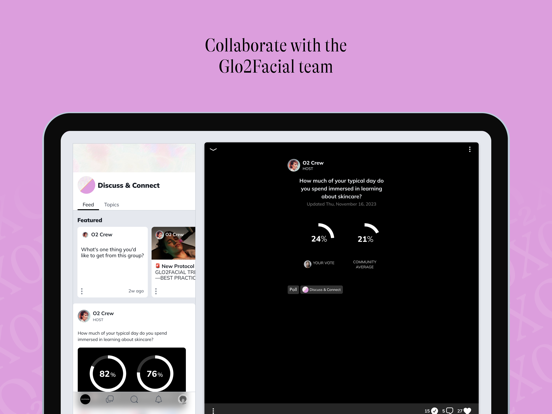Open the poll panel's three-dot options menu
This screenshot has width=552, height=414.
click(470, 150)
